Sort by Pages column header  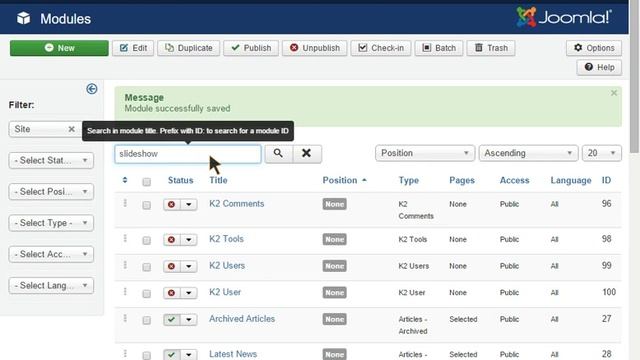(462, 180)
